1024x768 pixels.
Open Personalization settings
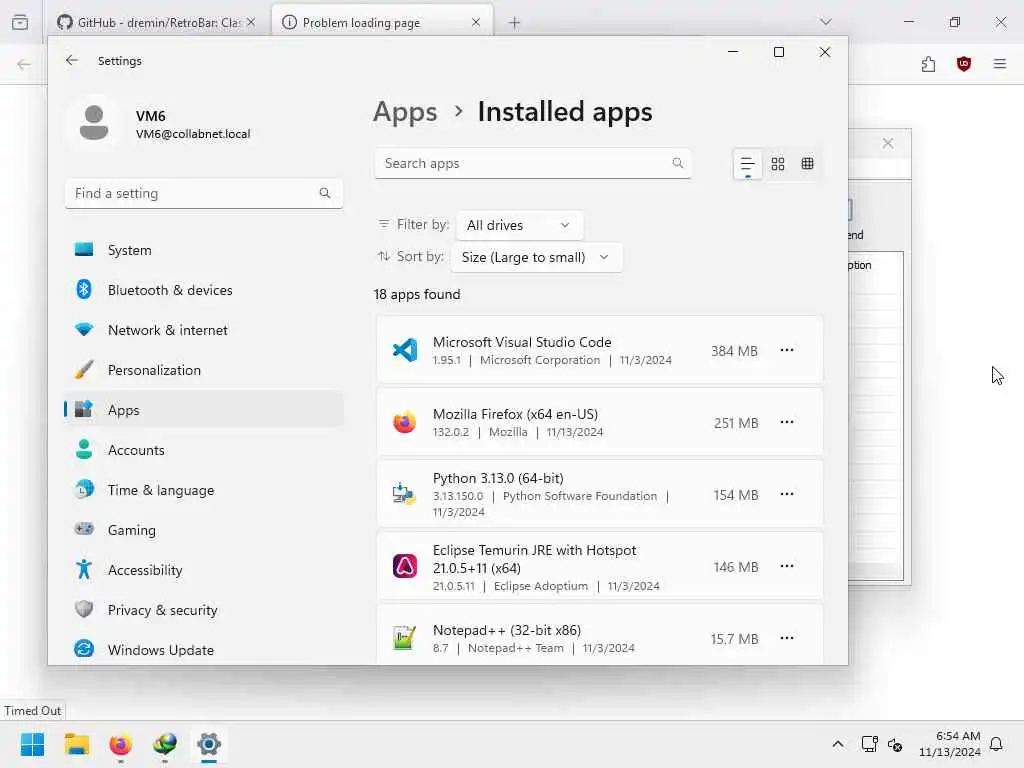pos(204,370)
